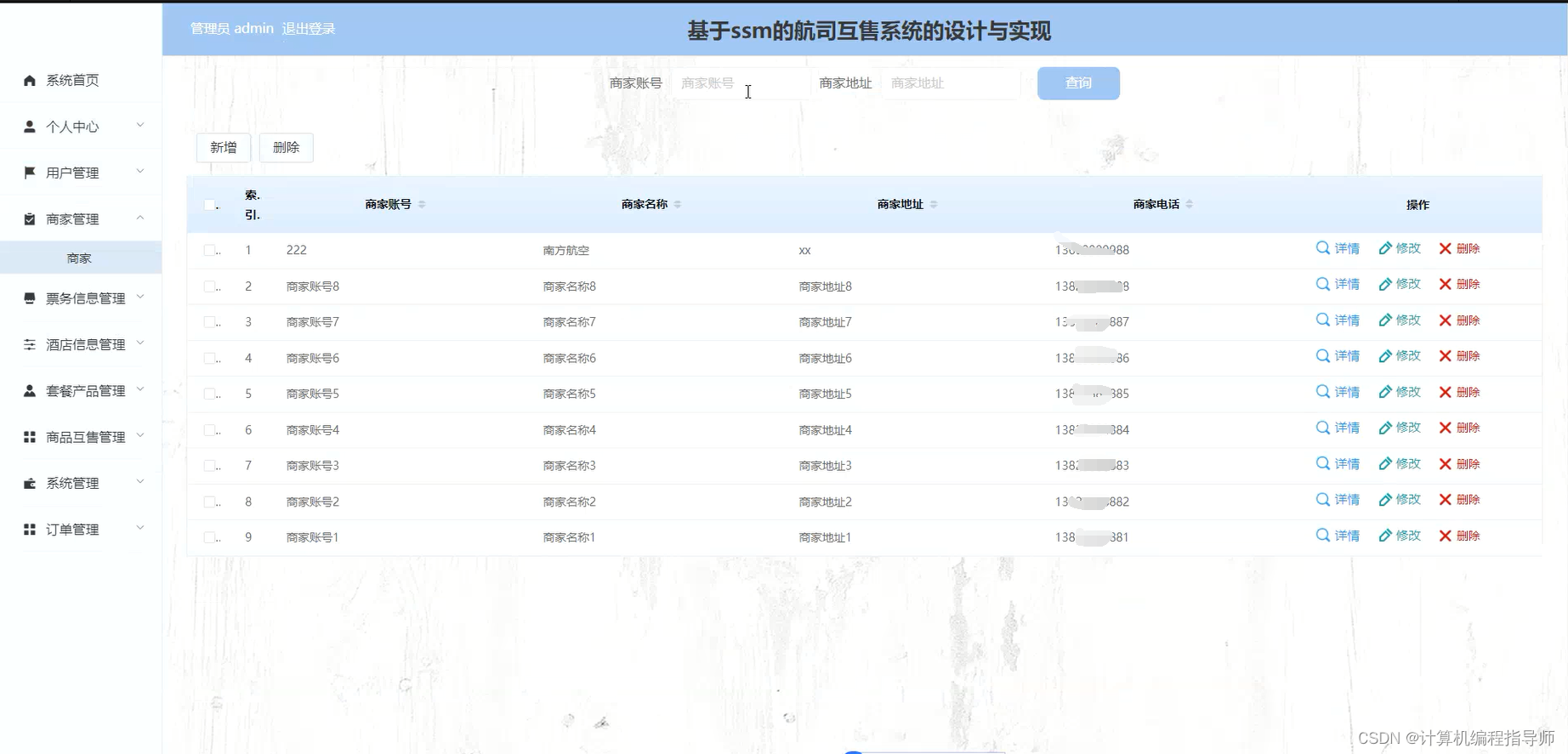Check the row checkbox for 商家账号3
Viewport: 1568px width, 754px height.
210,466
